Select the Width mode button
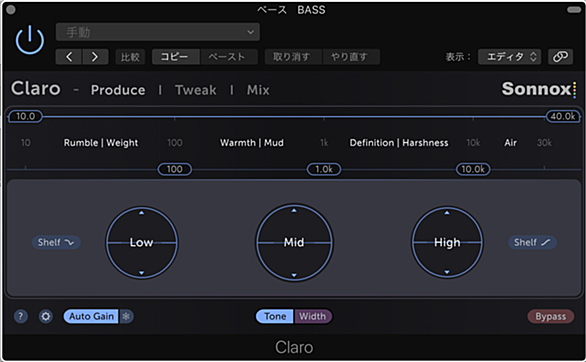 point(312,316)
